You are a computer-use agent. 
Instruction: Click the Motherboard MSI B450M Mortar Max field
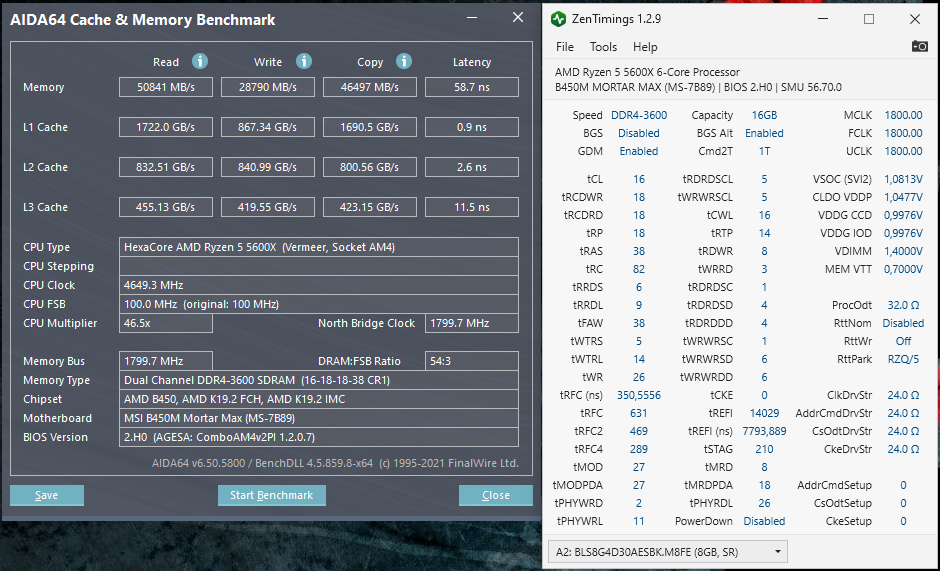319,418
